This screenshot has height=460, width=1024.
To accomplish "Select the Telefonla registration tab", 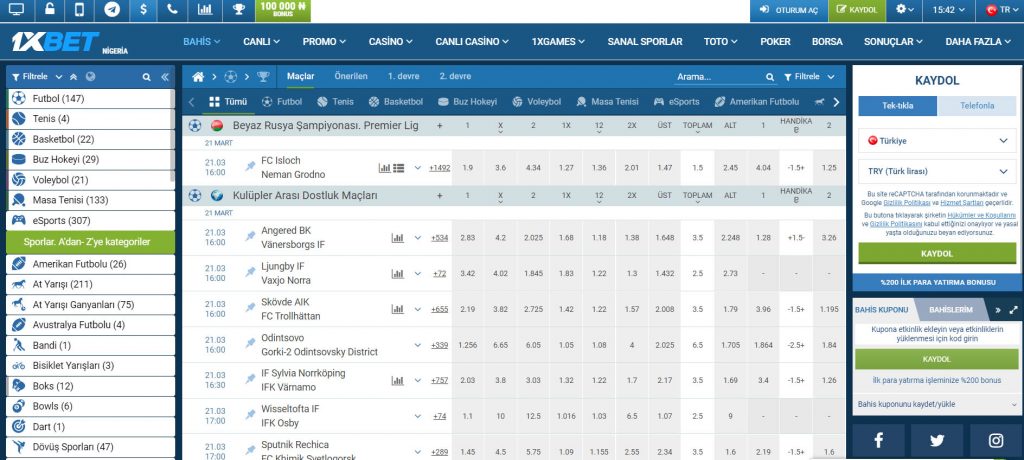I will 977,106.
